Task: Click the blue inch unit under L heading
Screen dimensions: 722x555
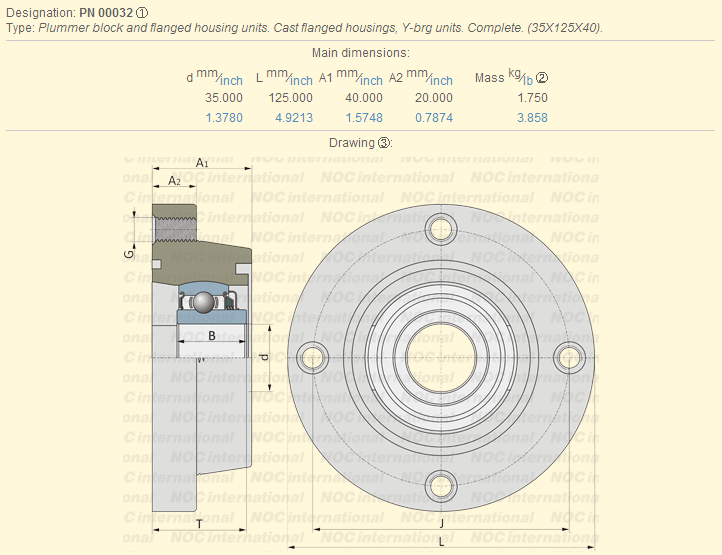Action: coord(302,81)
